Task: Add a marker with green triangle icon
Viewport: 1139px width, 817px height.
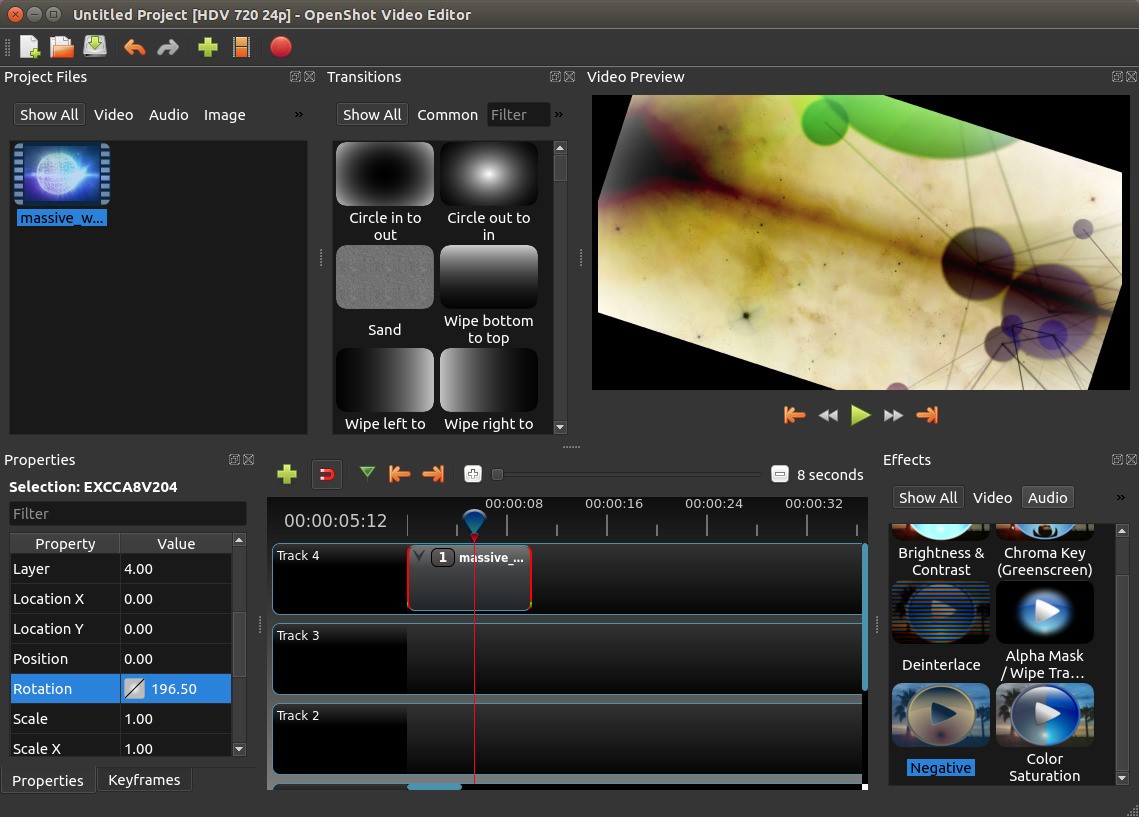Action: pyautogui.click(x=367, y=473)
